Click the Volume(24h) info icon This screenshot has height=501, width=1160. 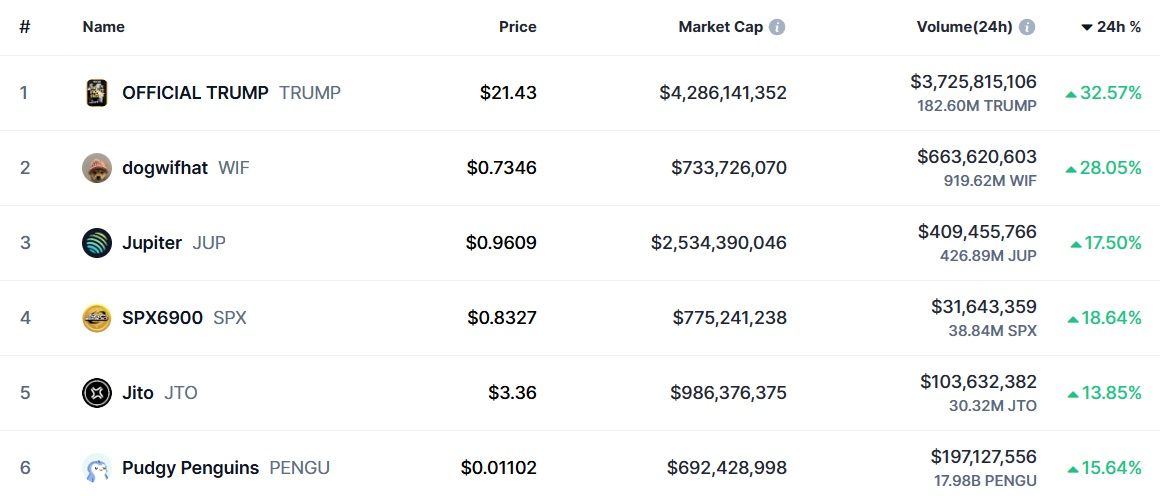coord(1027,27)
